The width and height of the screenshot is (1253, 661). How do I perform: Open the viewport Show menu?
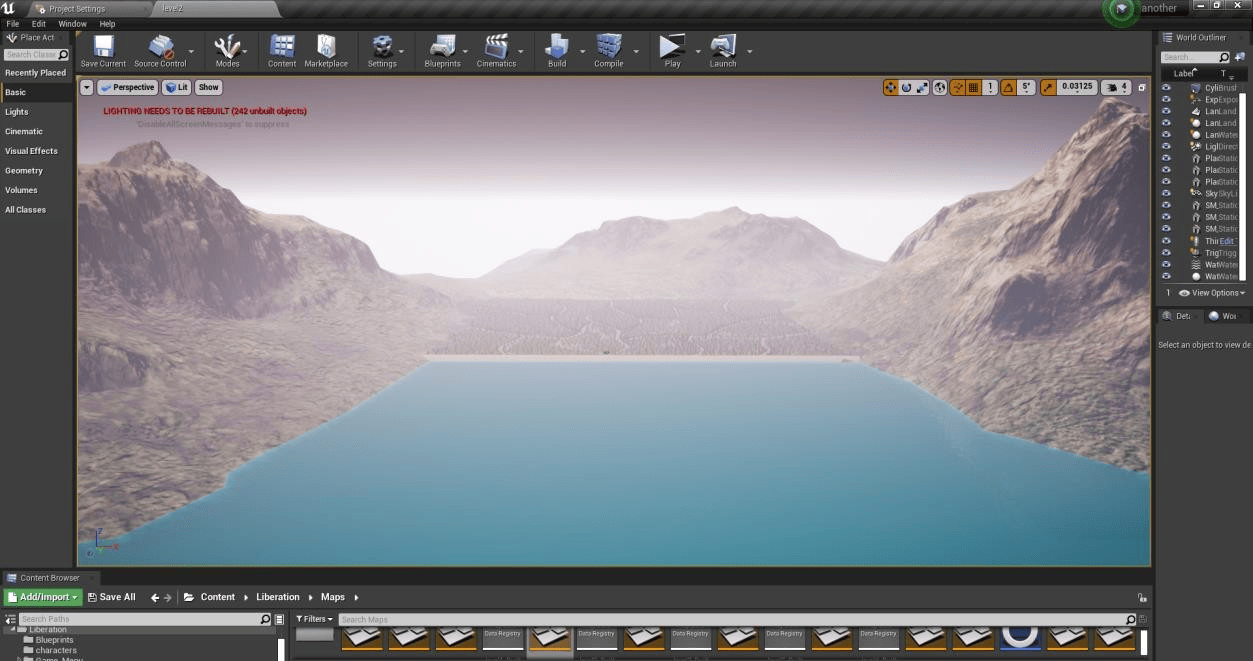click(x=208, y=87)
